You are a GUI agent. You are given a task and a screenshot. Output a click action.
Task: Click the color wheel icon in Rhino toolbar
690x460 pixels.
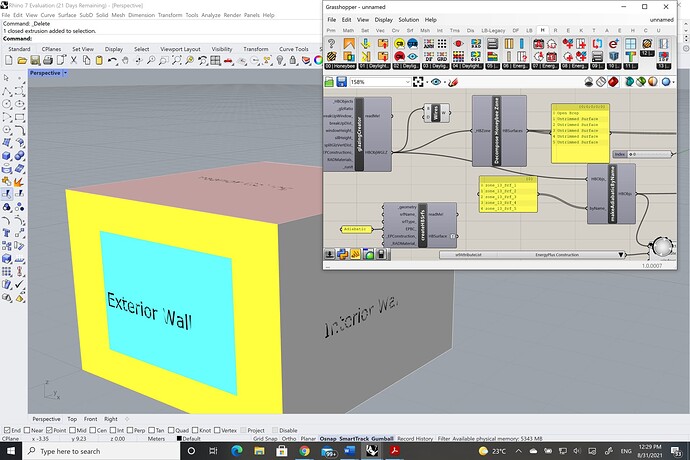tap(318, 60)
